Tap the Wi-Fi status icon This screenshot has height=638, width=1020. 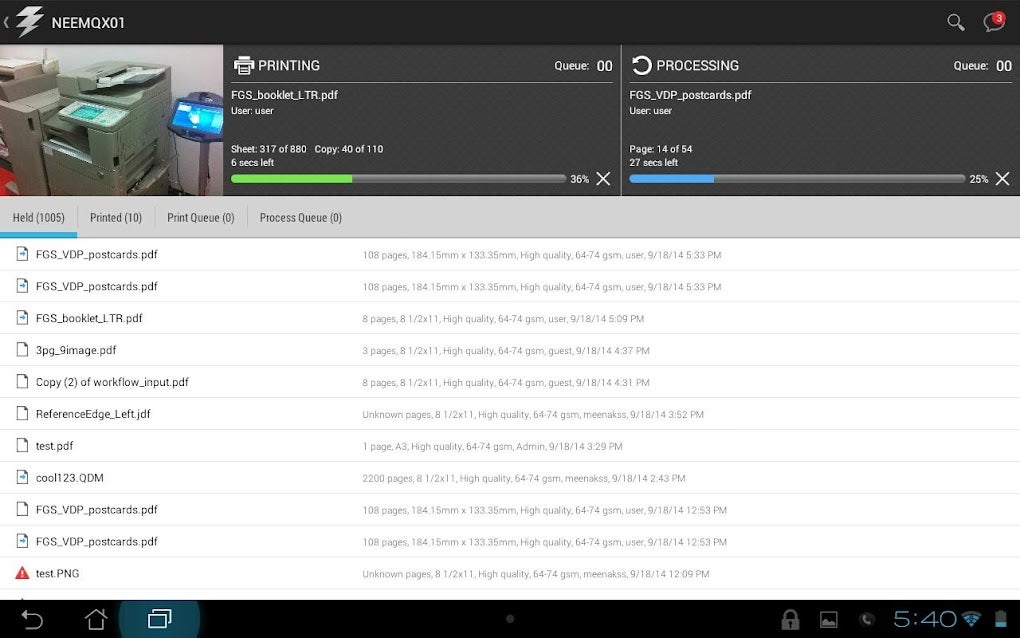click(971, 619)
